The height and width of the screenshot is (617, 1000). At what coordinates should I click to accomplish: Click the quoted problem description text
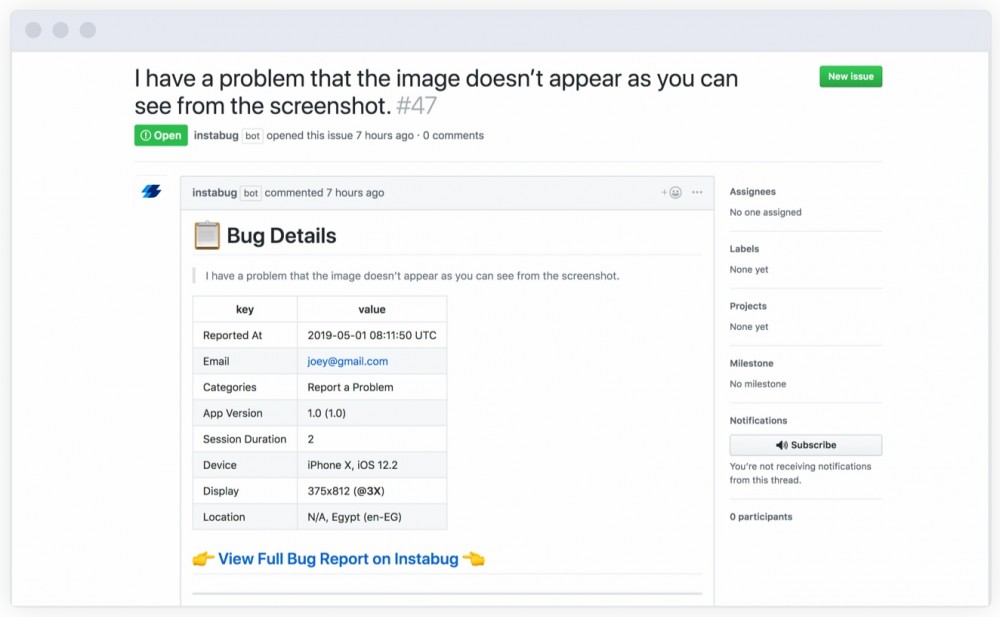[x=412, y=276]
